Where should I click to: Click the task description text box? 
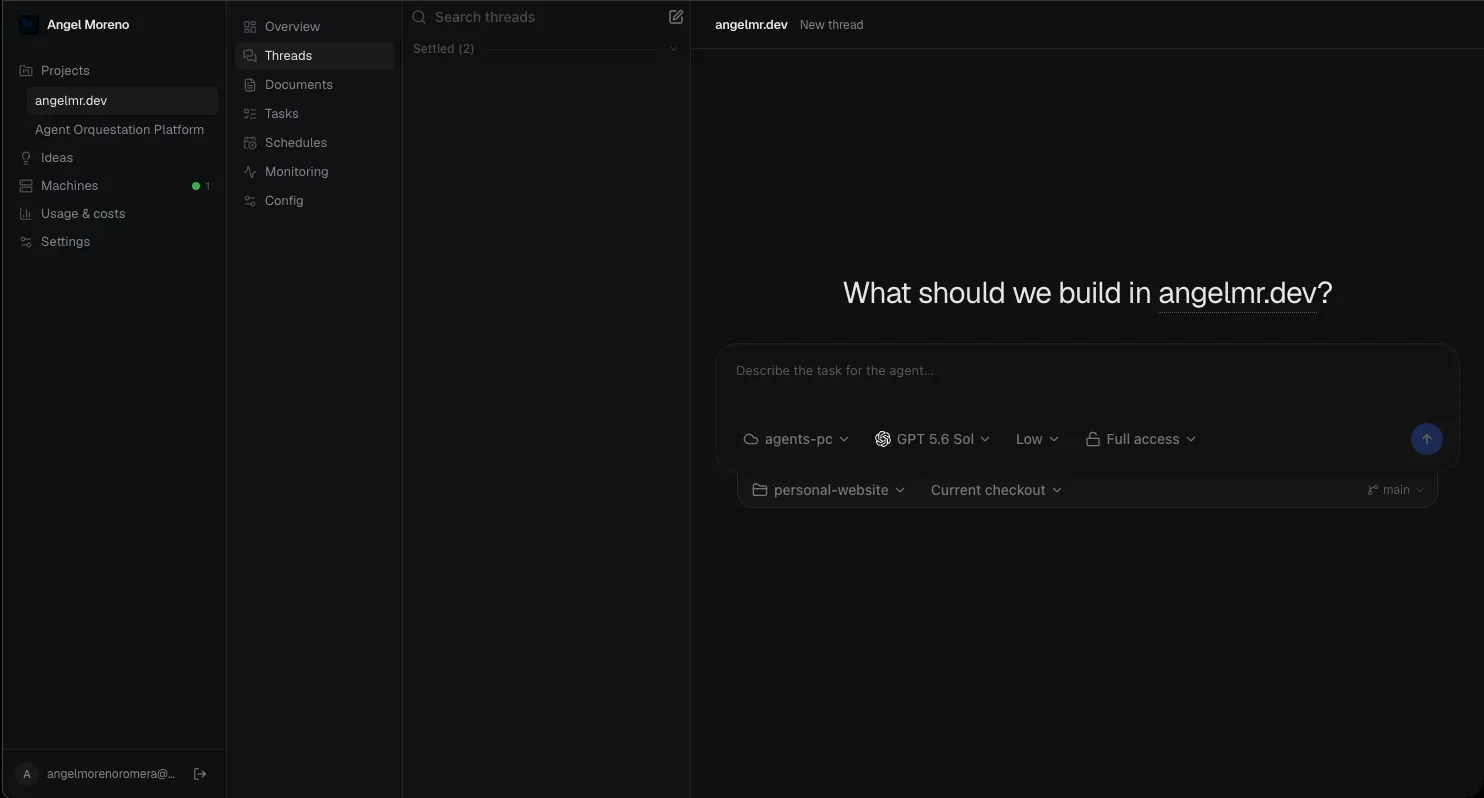1087,381
